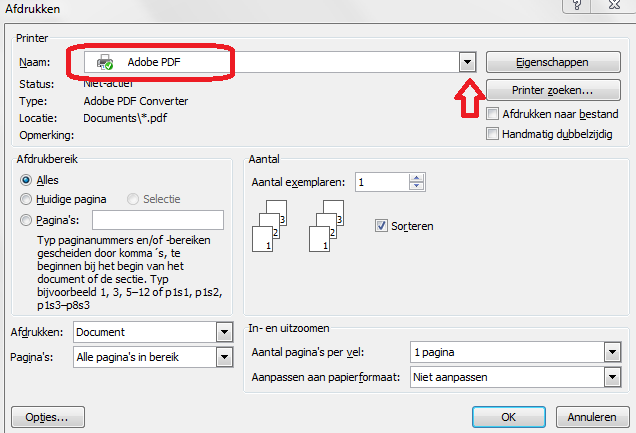The image size is (636, 433).
Task: Expand Aanpassen aan papierformaat dropdown
Action: [x=609, y=377]
